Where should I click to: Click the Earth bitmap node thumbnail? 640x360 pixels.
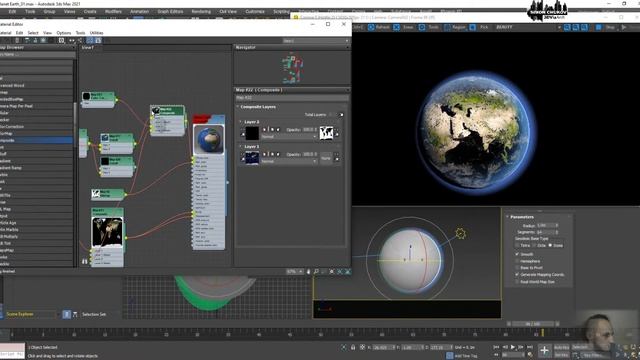tap(107, 232)
